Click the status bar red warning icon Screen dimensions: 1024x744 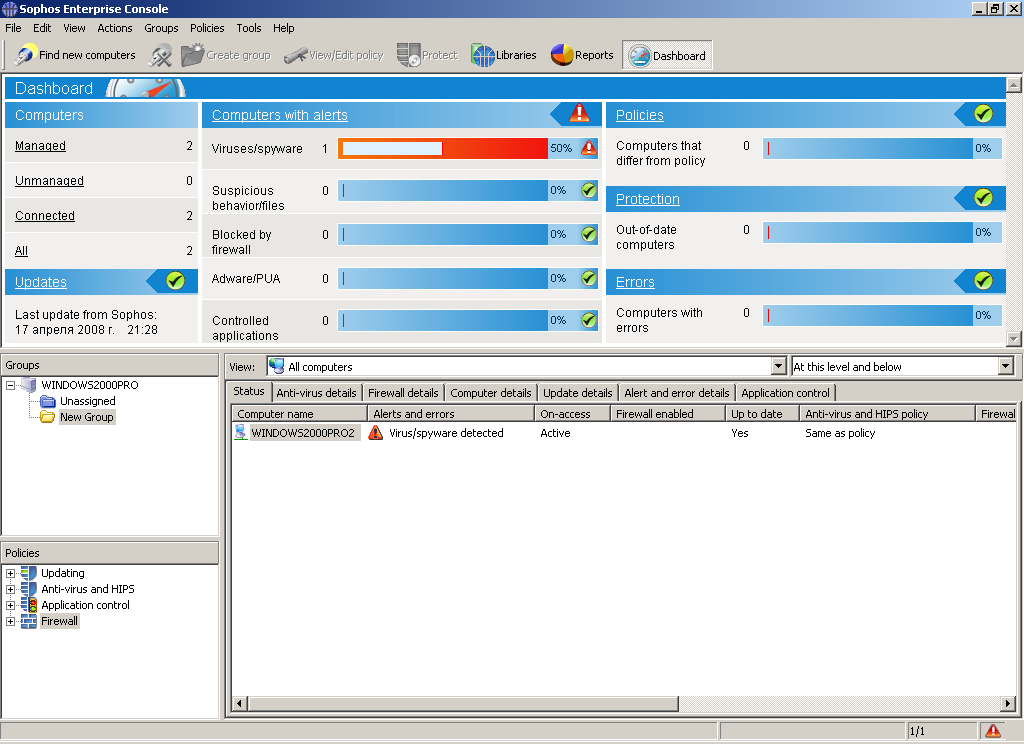993,731
